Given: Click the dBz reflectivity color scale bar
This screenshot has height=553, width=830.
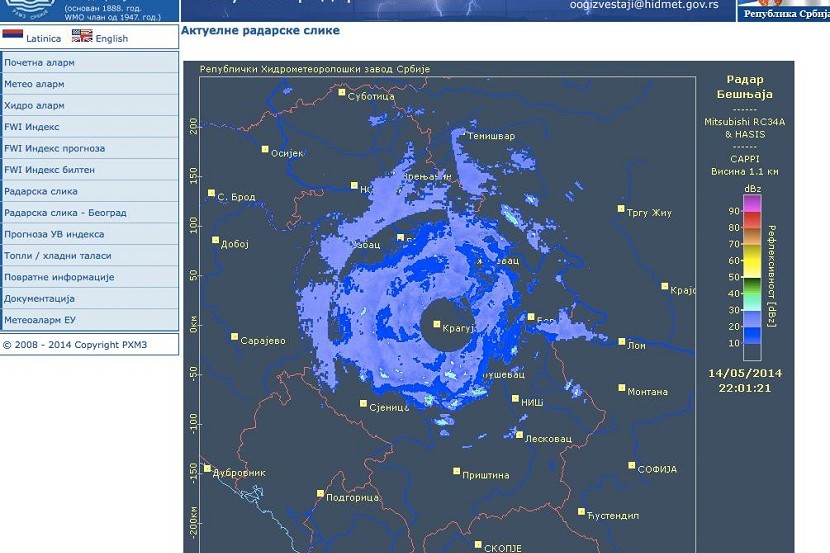Looking at the screenshot, I should 751,277.
